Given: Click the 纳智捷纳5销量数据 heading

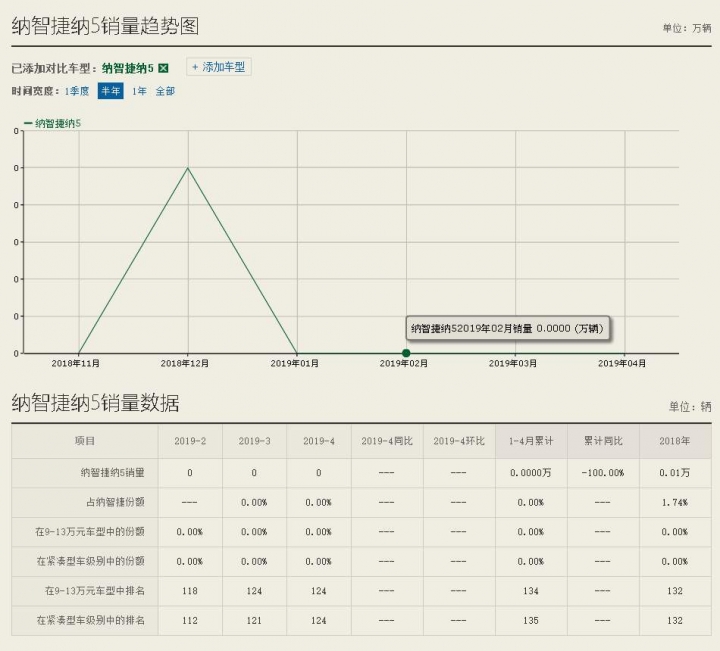Looking at the screenshot, I should [96, 403].
